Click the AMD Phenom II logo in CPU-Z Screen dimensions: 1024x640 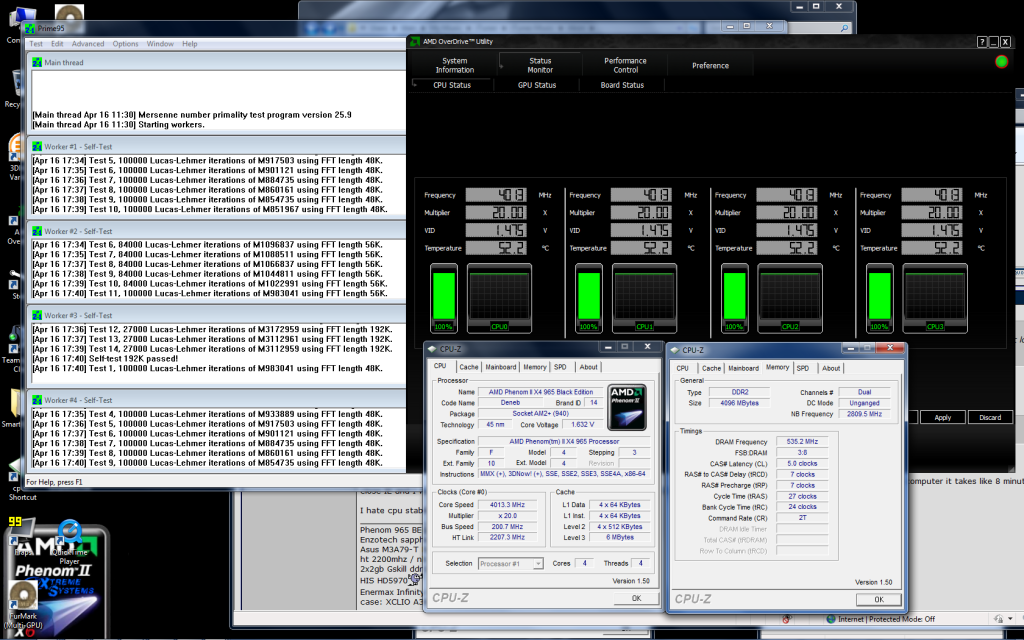pos(627,407)
